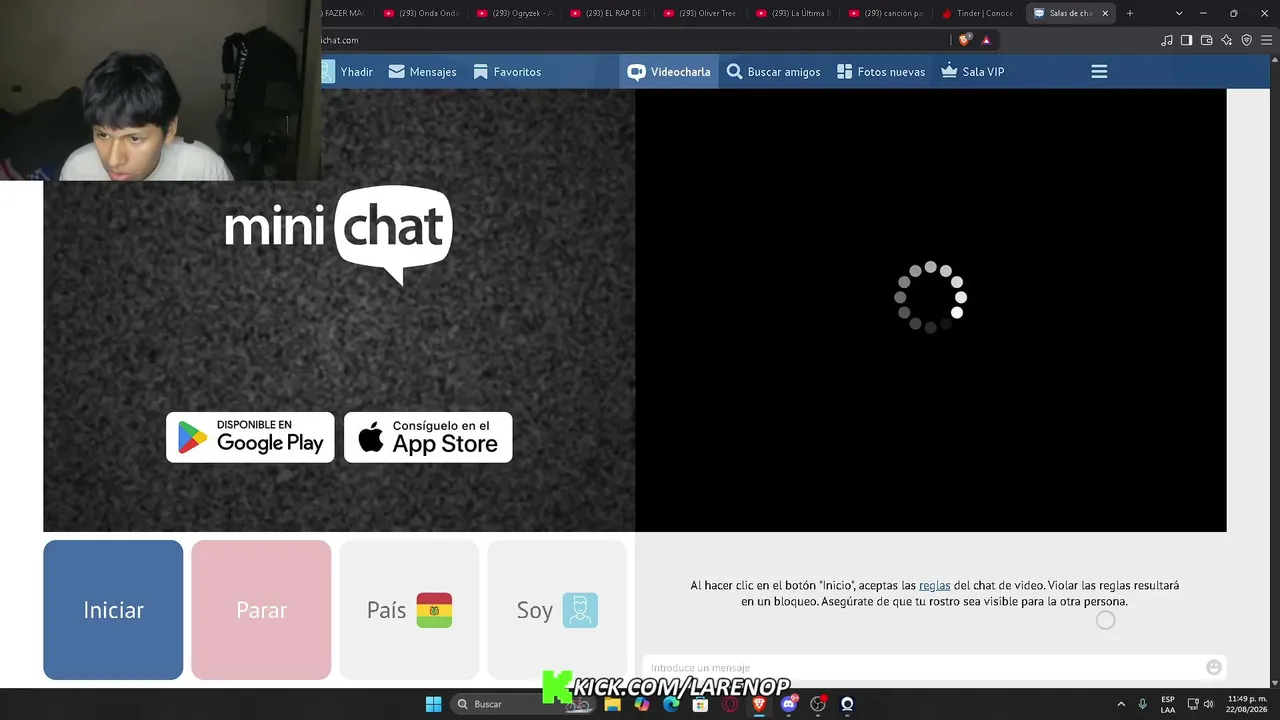Open Copilot from the taskbar
Viewport: 1280px width, 720px height.
[642, 704]
